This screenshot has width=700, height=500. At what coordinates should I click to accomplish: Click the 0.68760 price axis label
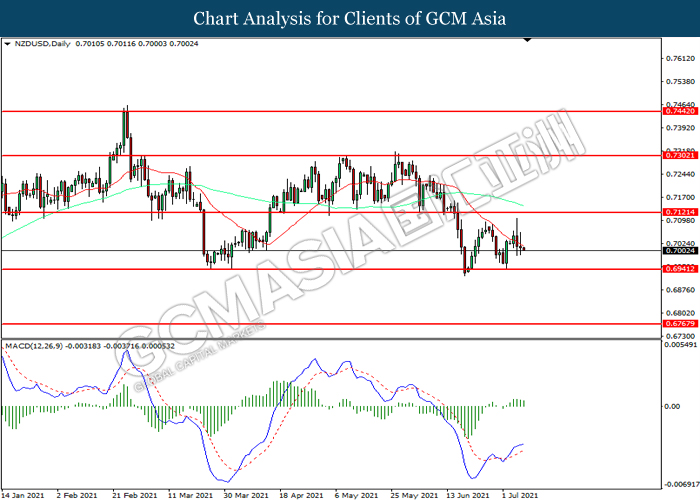point(680,290)
